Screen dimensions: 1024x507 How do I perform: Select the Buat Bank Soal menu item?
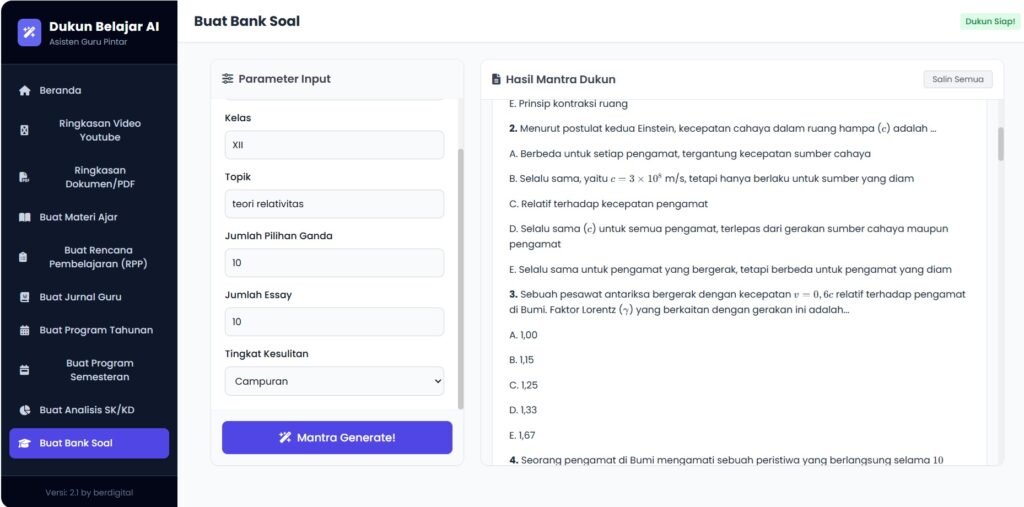click(x=89, y=443)
